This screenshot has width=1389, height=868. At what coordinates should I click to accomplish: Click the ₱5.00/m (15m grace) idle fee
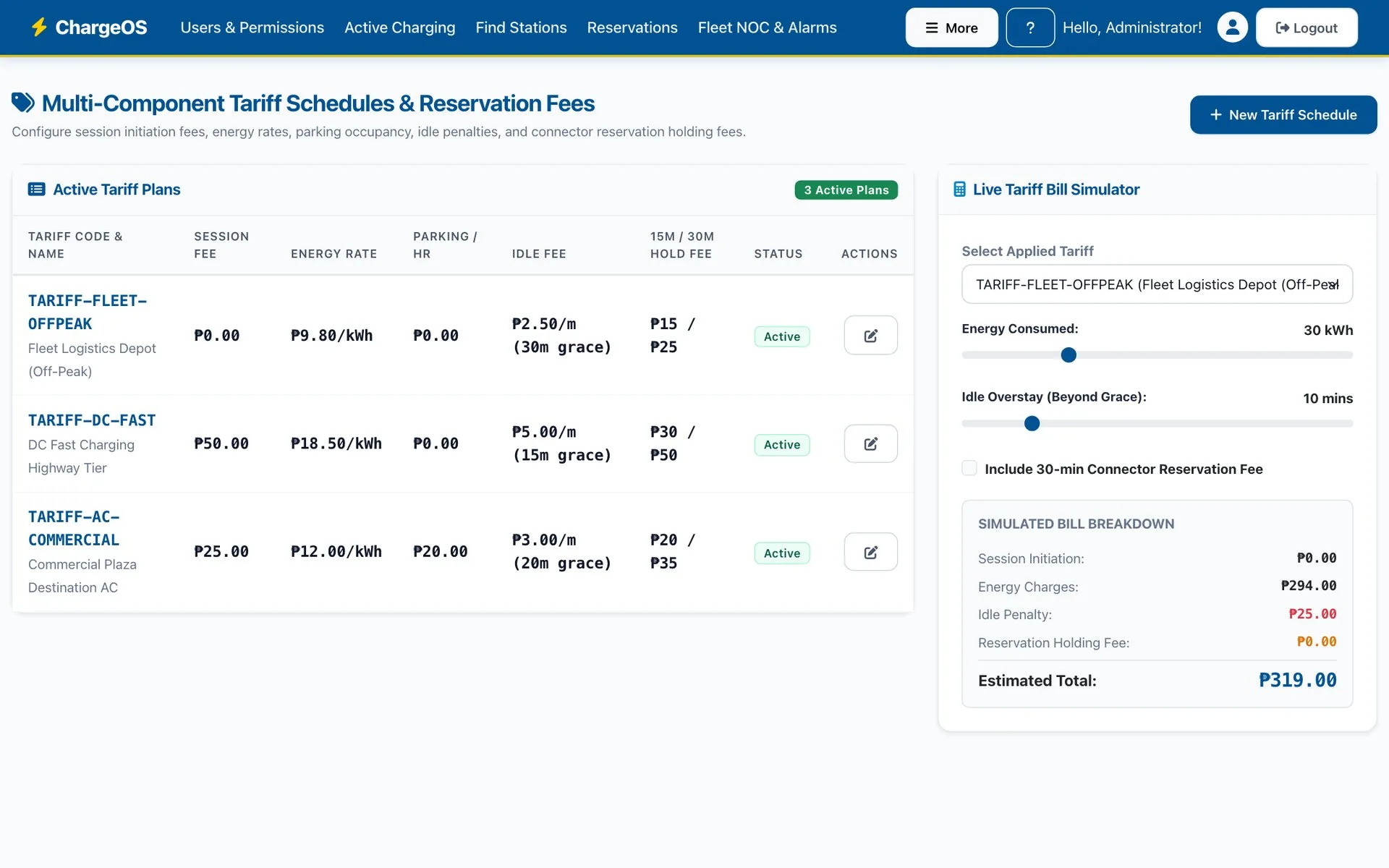point(561,443)
